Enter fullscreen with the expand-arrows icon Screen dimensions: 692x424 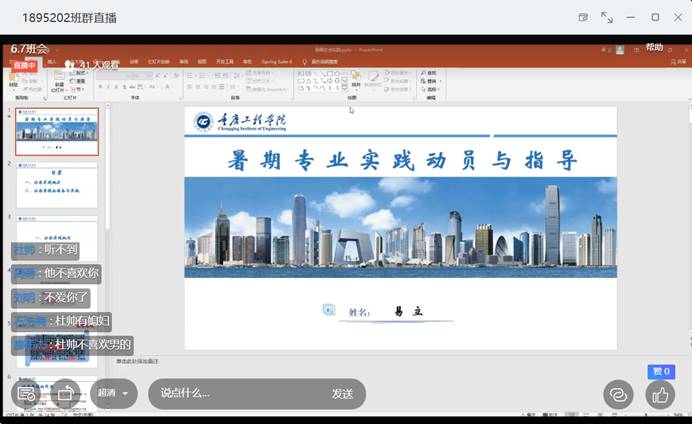(607, 17)
